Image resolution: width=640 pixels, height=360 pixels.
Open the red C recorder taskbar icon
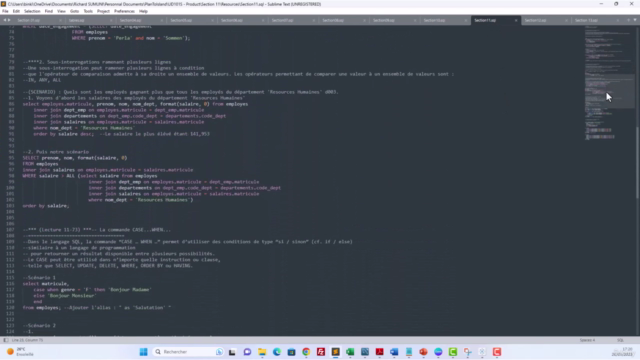pos(497,352)
